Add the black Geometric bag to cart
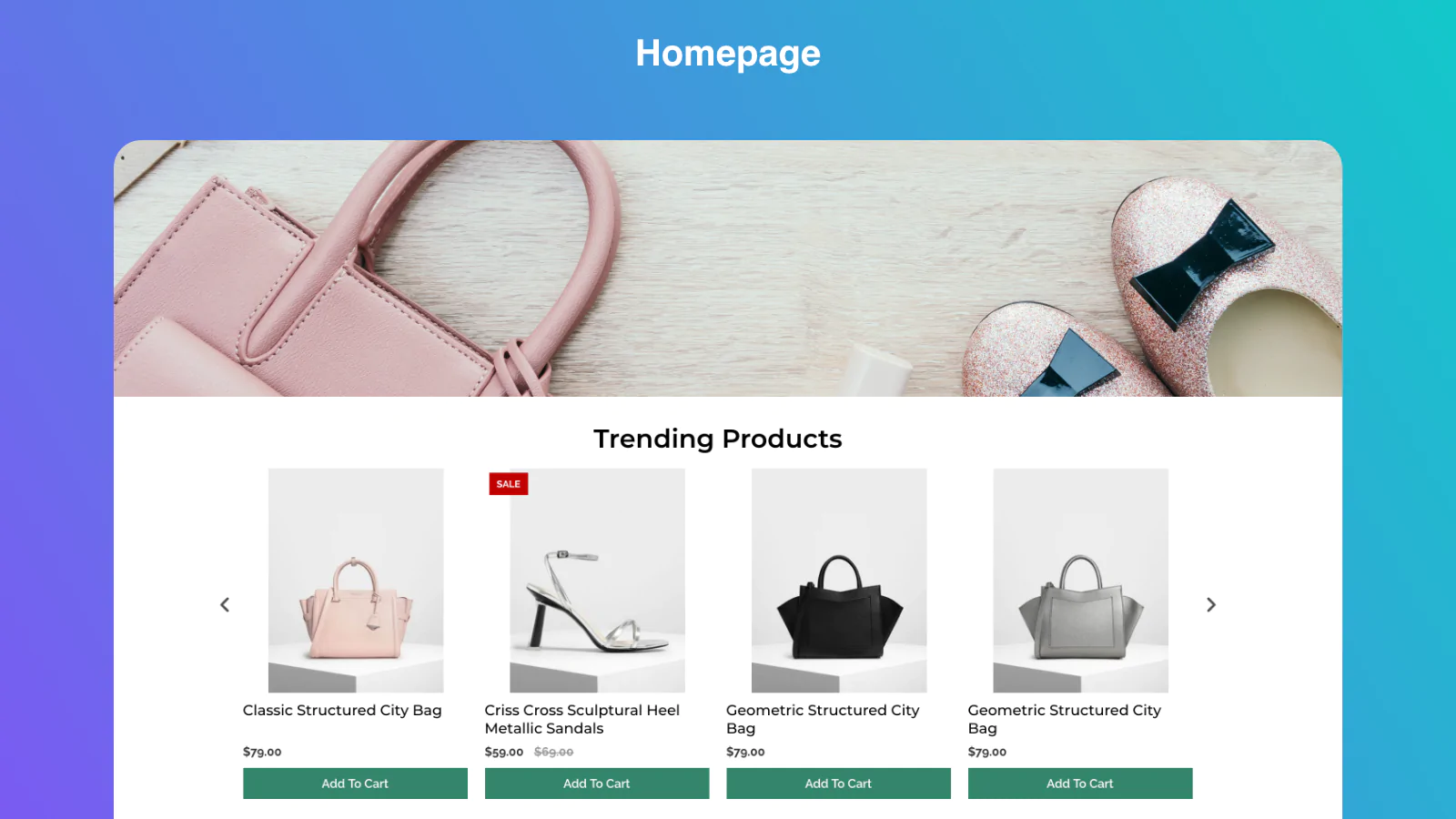Viewport: 1456px width, 819px height. 838,784
